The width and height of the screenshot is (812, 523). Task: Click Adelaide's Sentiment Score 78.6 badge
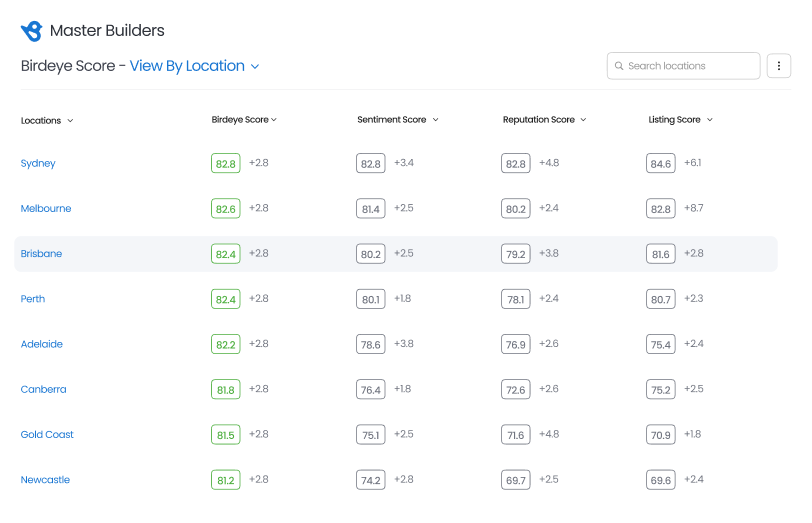pos(371,344)
